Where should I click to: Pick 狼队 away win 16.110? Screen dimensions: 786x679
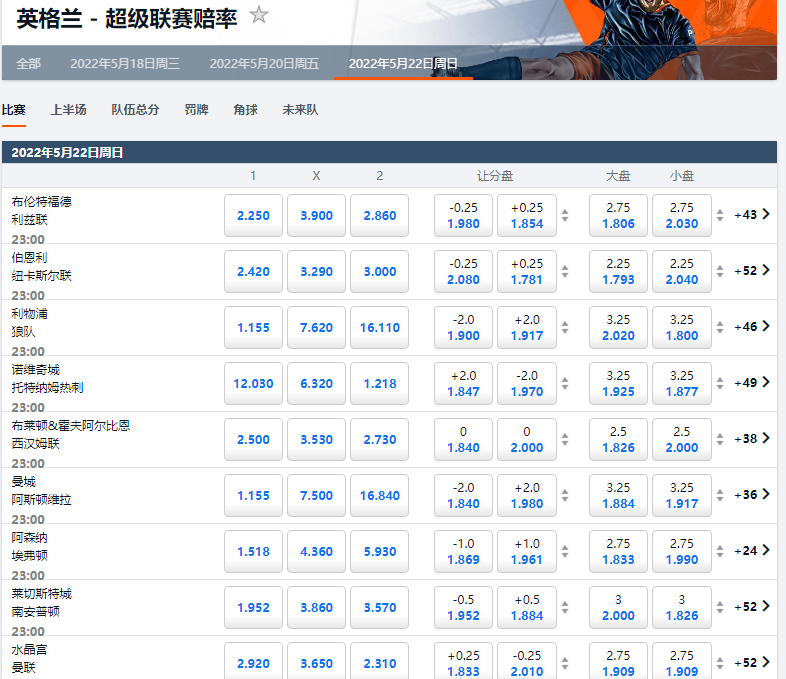(379, 328)
